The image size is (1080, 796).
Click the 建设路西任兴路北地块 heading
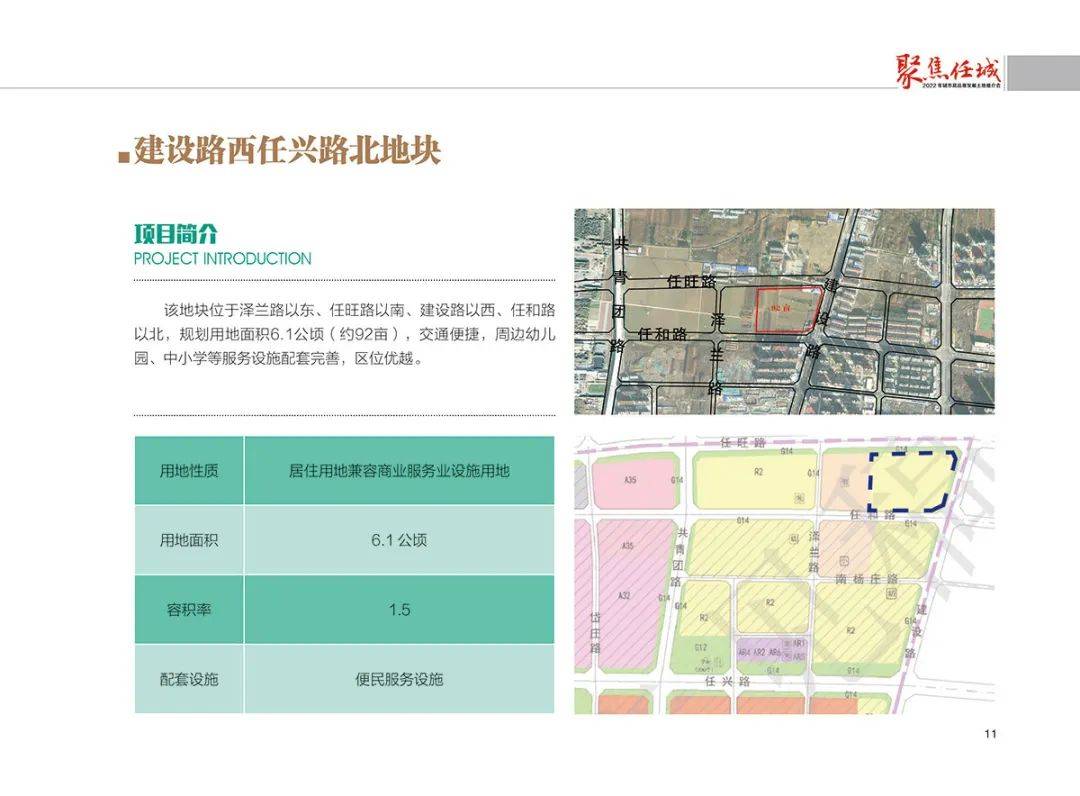pos(287,150)
